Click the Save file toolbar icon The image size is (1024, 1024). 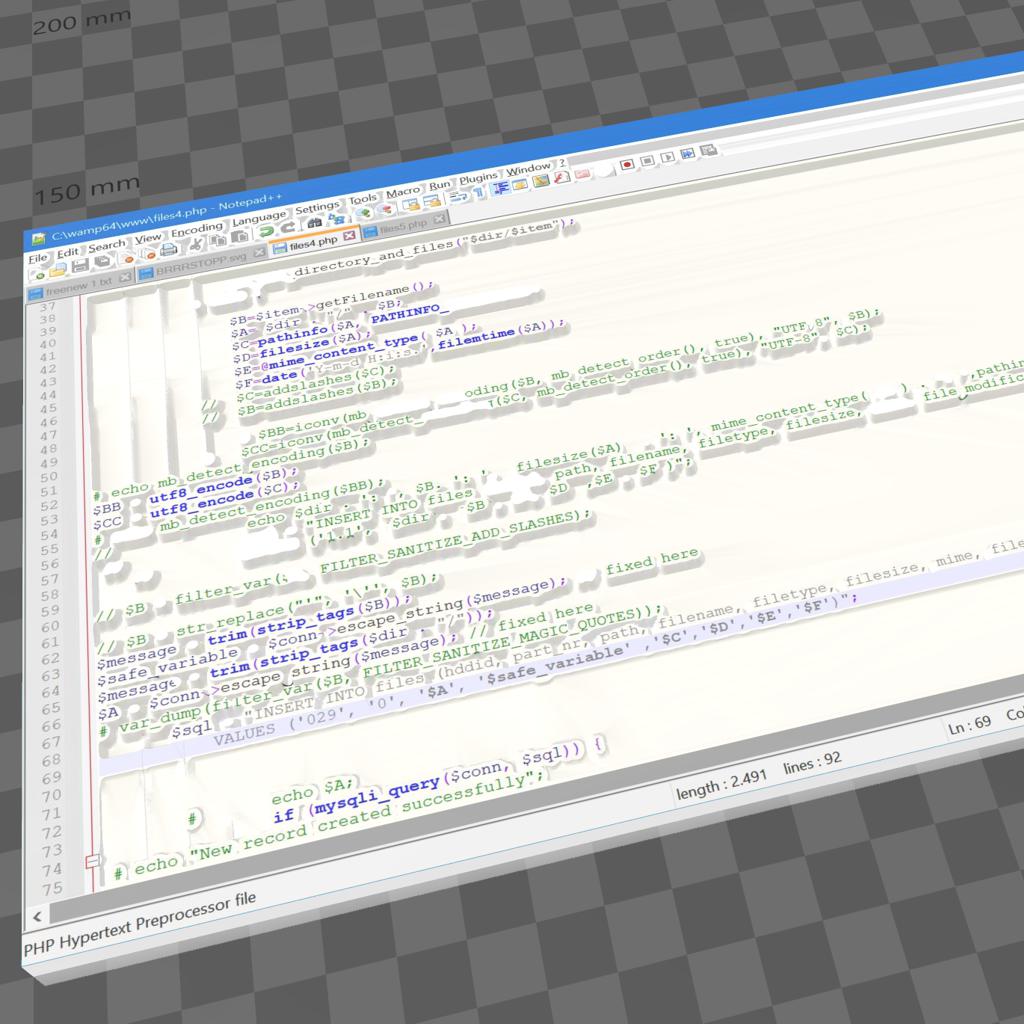coord(80,267)
